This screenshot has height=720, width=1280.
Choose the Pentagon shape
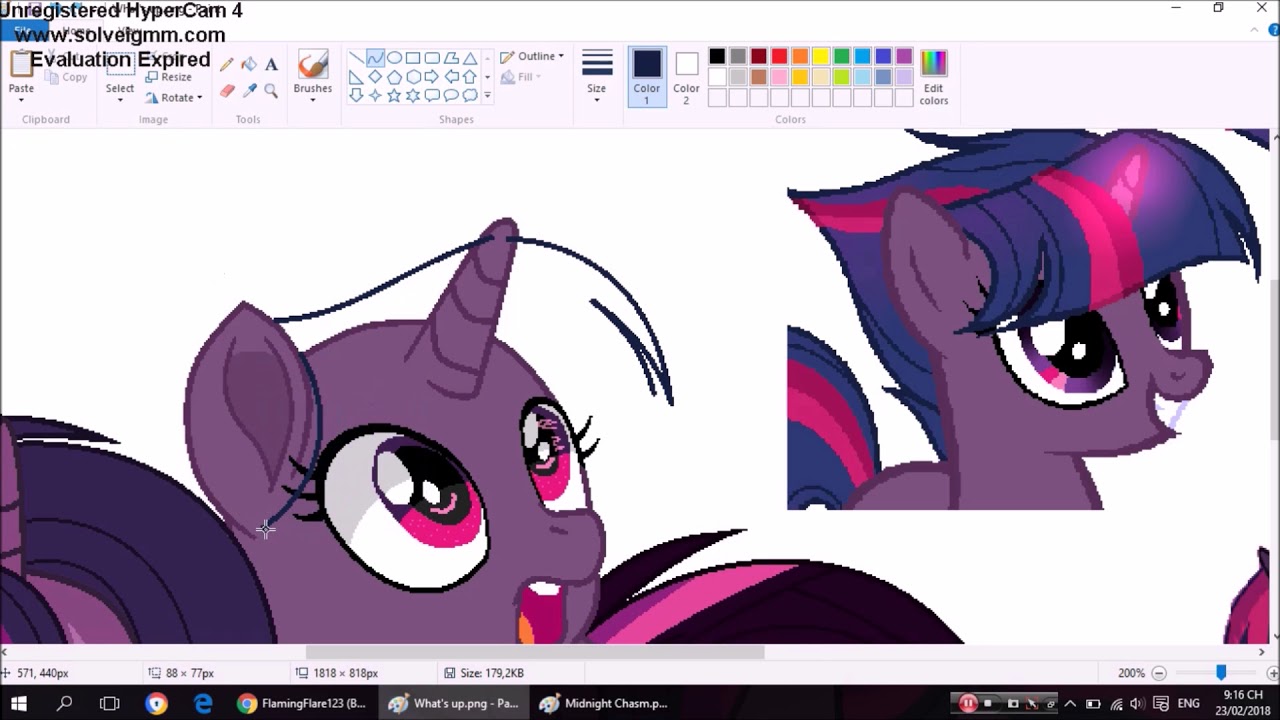[x=394, y=77]
